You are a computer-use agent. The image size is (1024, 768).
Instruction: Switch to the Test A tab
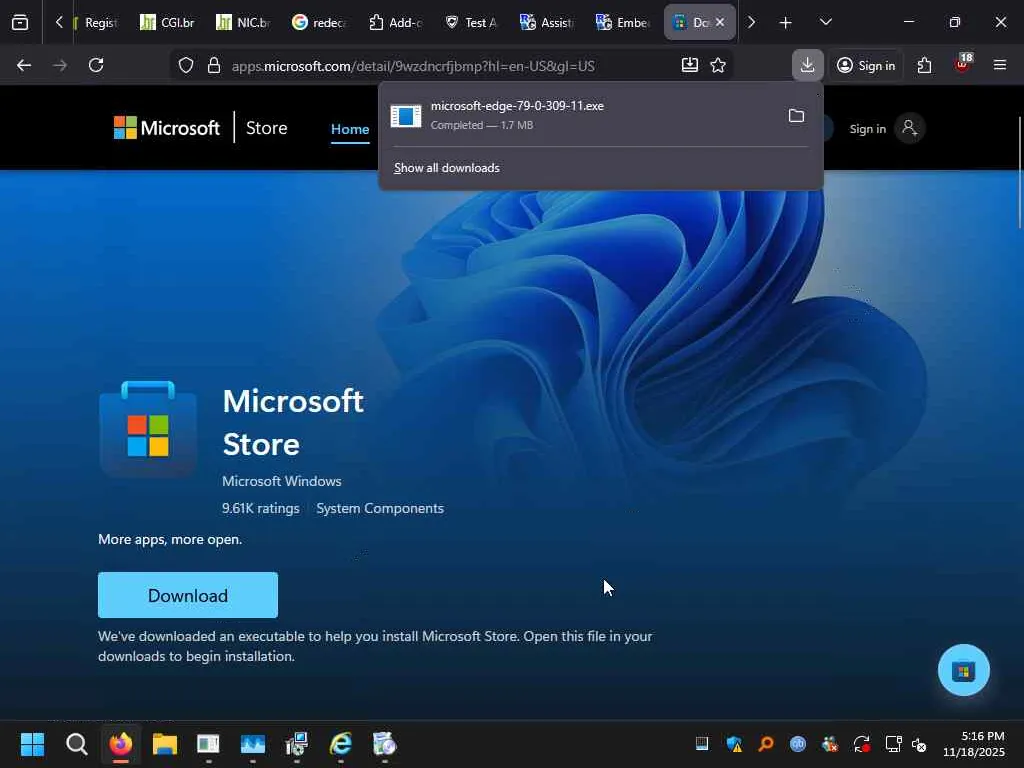[472, 22]
